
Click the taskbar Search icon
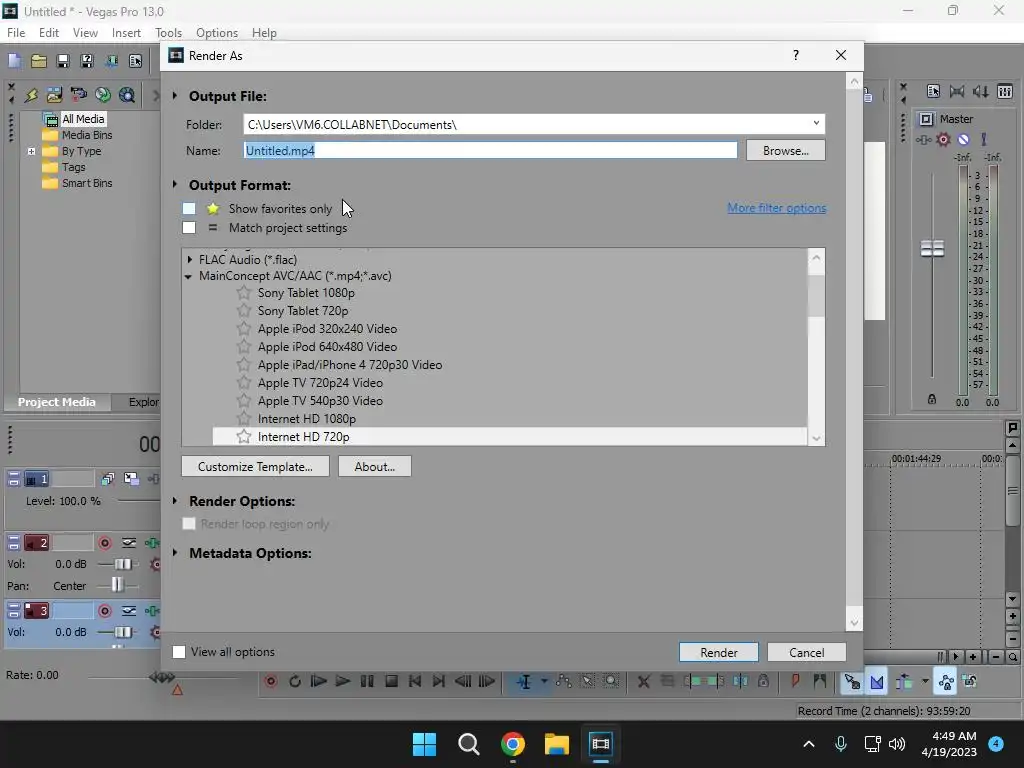tap(469, 744)
